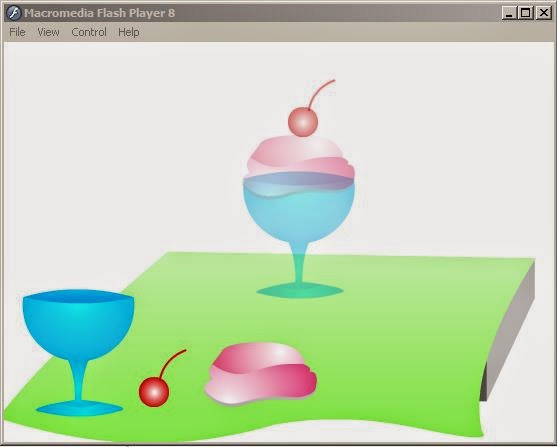Viewport: 557px width, 447px height.
Task: Open the View menu
Action: click(48, 32)
